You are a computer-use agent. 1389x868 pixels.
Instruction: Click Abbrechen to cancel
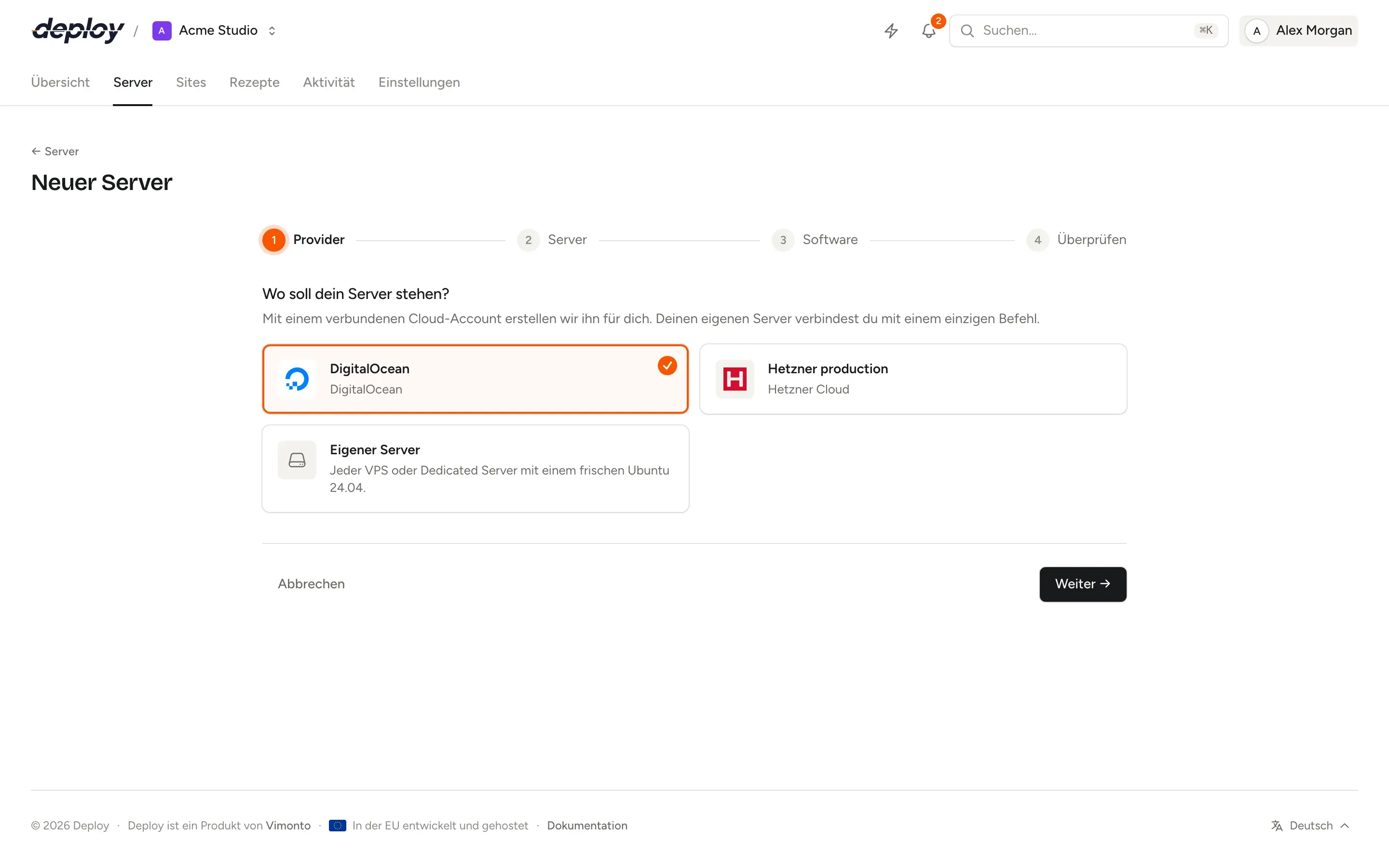(311, 584)
